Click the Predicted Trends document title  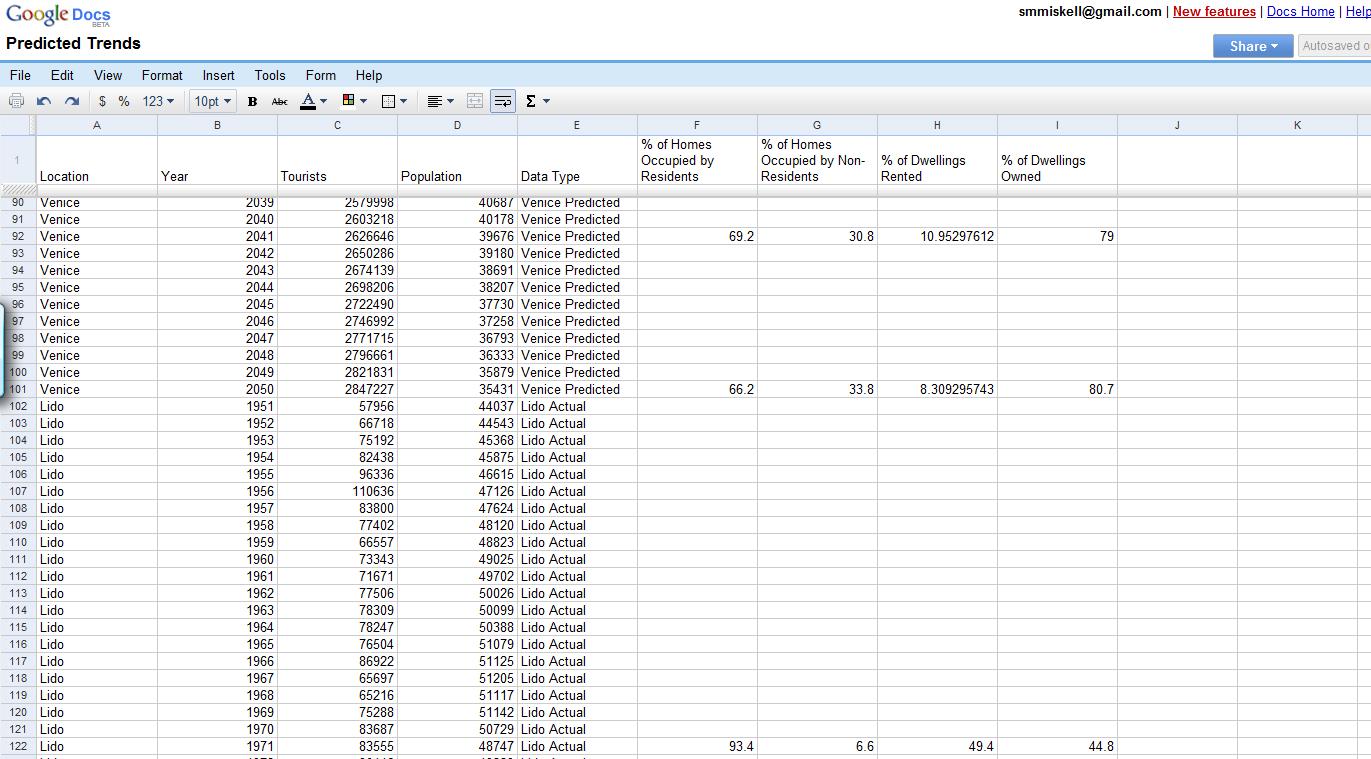pyautogui.click(x=73, y=44)
